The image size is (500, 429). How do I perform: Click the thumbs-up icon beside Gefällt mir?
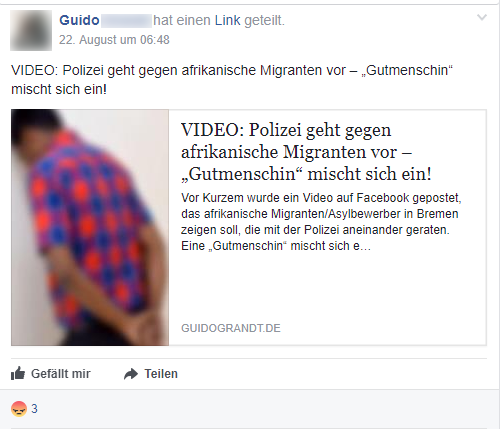click(18, 373)
